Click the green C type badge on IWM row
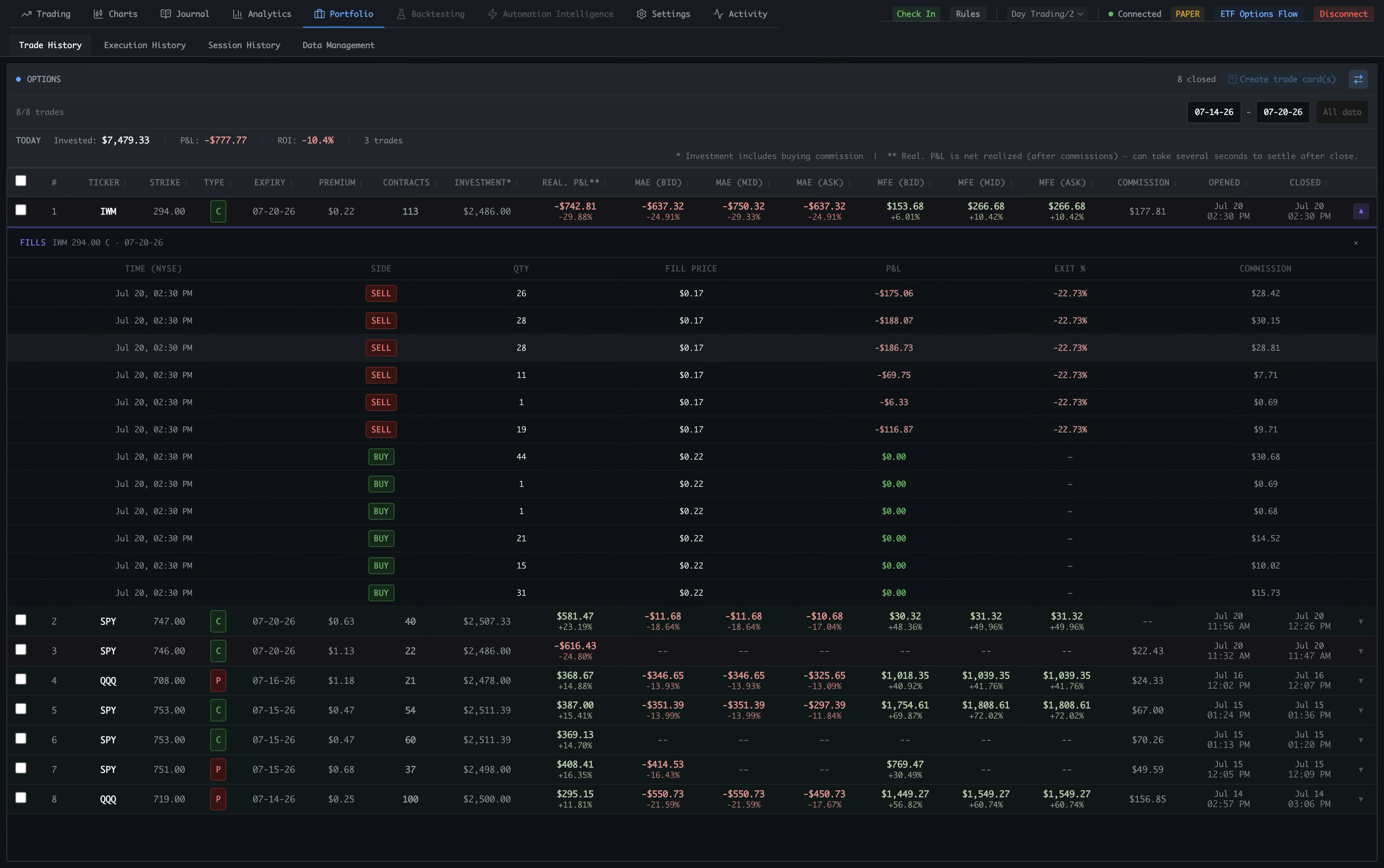Screen dimensions: 1384x868 click(x=218, y=211)
